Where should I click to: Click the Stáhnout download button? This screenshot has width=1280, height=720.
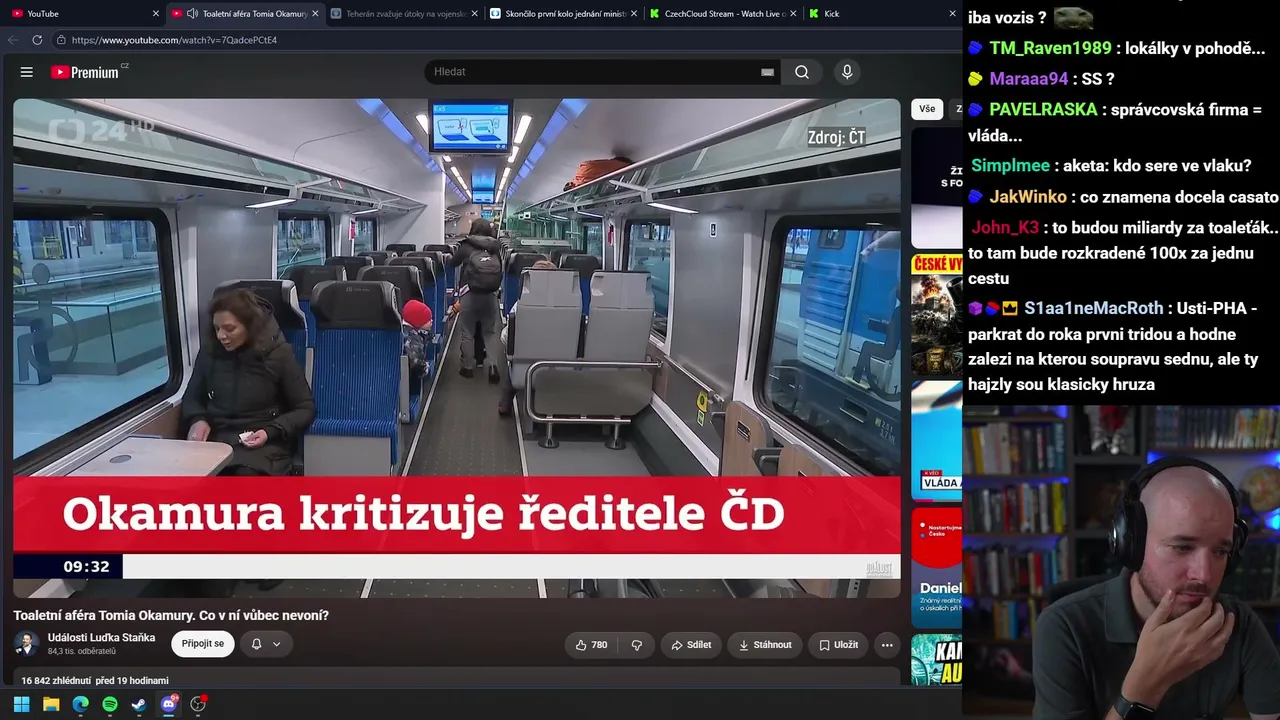(765, 645)
